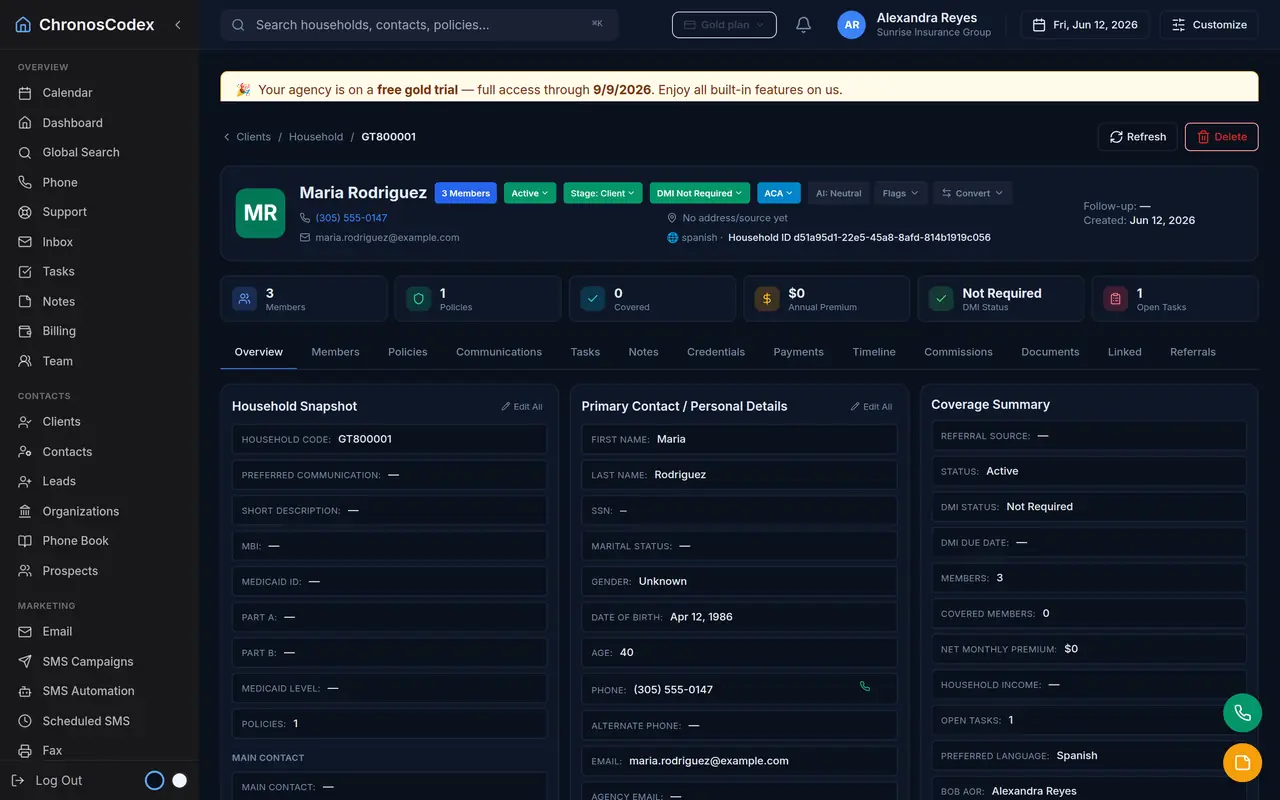Click Edit All in Household Snapshot
Image resolution: width=1280 pixels, height=800 pixels.
tap(522, 407)
